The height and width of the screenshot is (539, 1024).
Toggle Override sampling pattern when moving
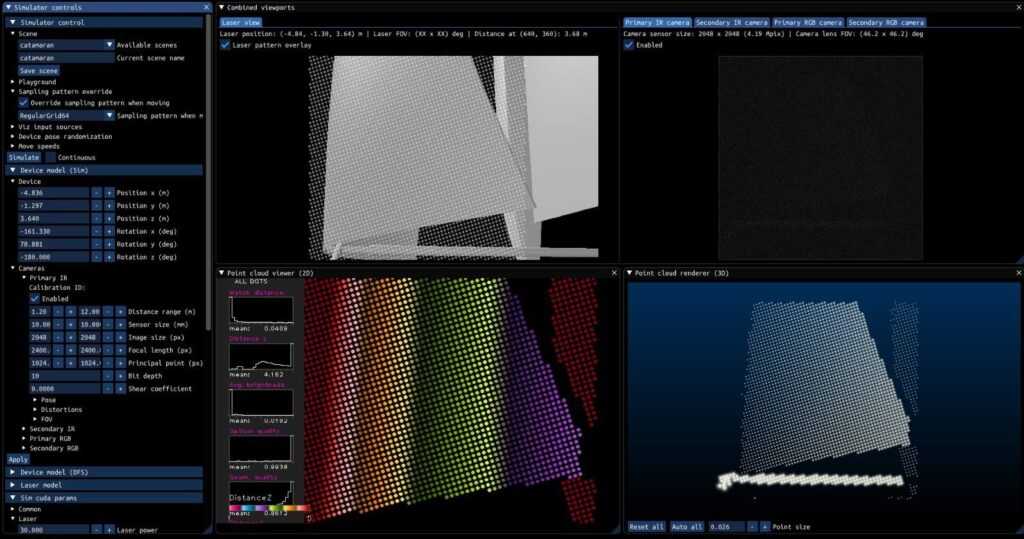coord(24,102)
